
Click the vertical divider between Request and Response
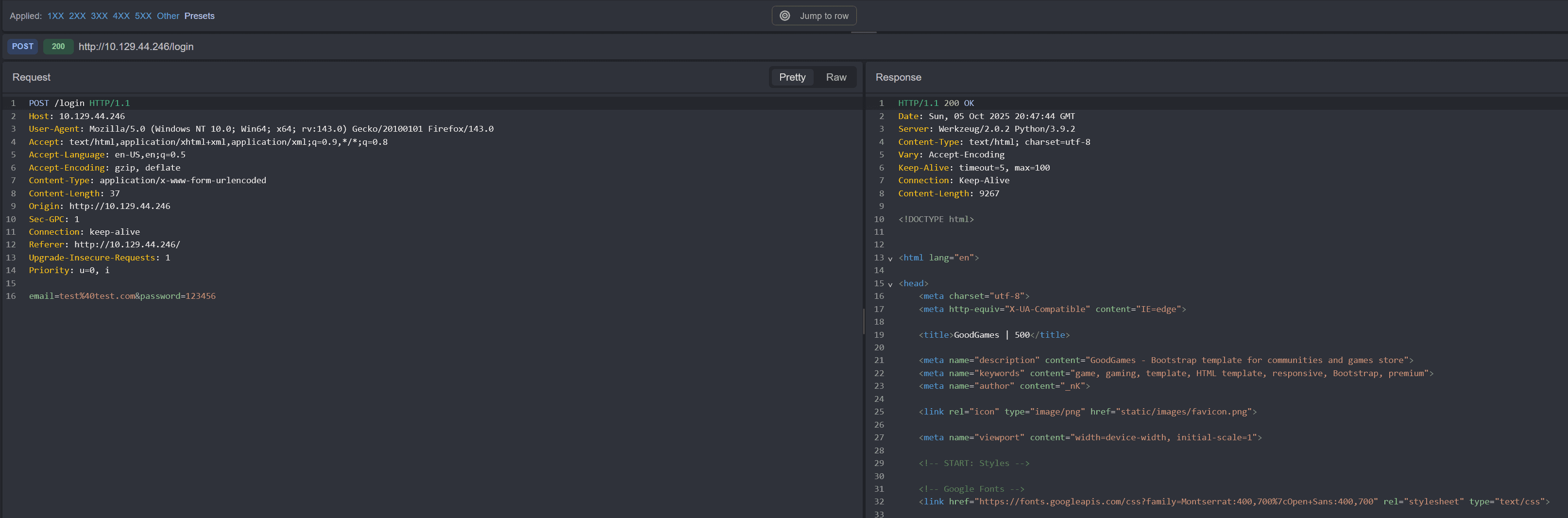pyautogui.click(x=863, y=321)
